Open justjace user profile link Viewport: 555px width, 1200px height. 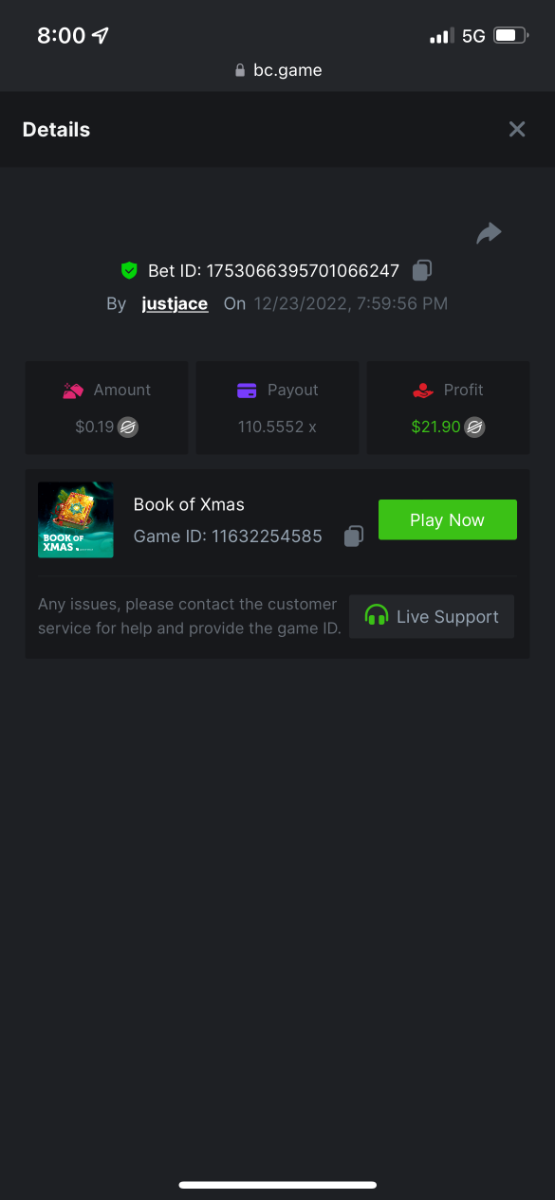[x=175, y=303]
